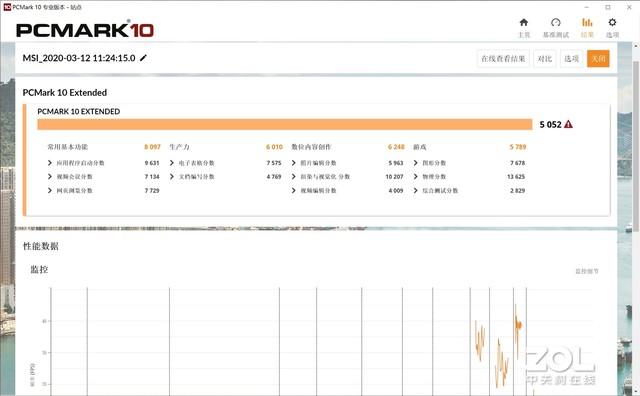640x396 pixels.
Task: Open the Monitoring details (监控细节) link
Action: (587, 271)
